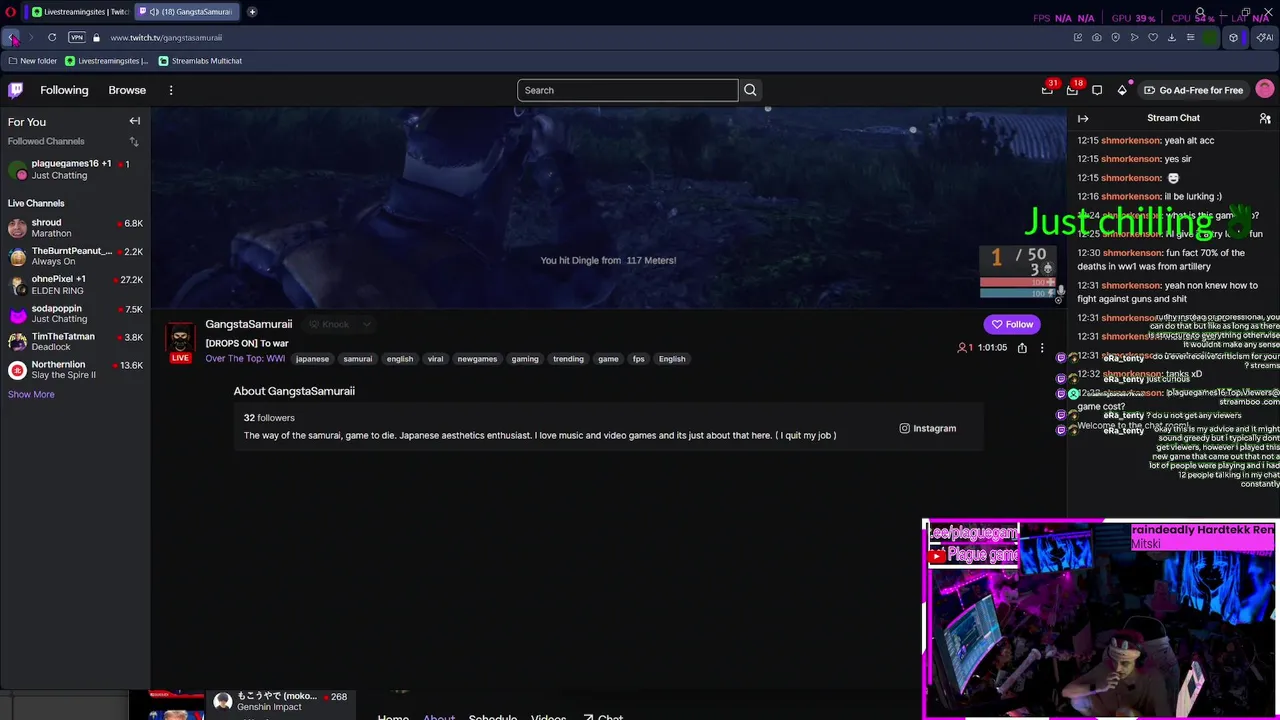Open TimTheTatman's Deadlock stream

[x=75, y=342]
